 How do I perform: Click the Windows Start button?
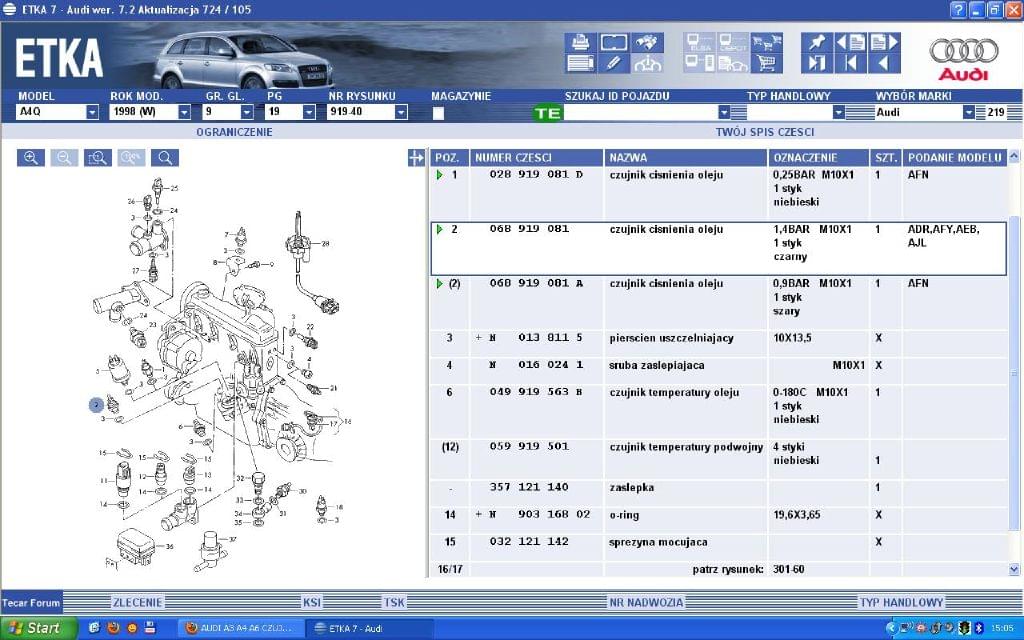(x=39, y=628)
